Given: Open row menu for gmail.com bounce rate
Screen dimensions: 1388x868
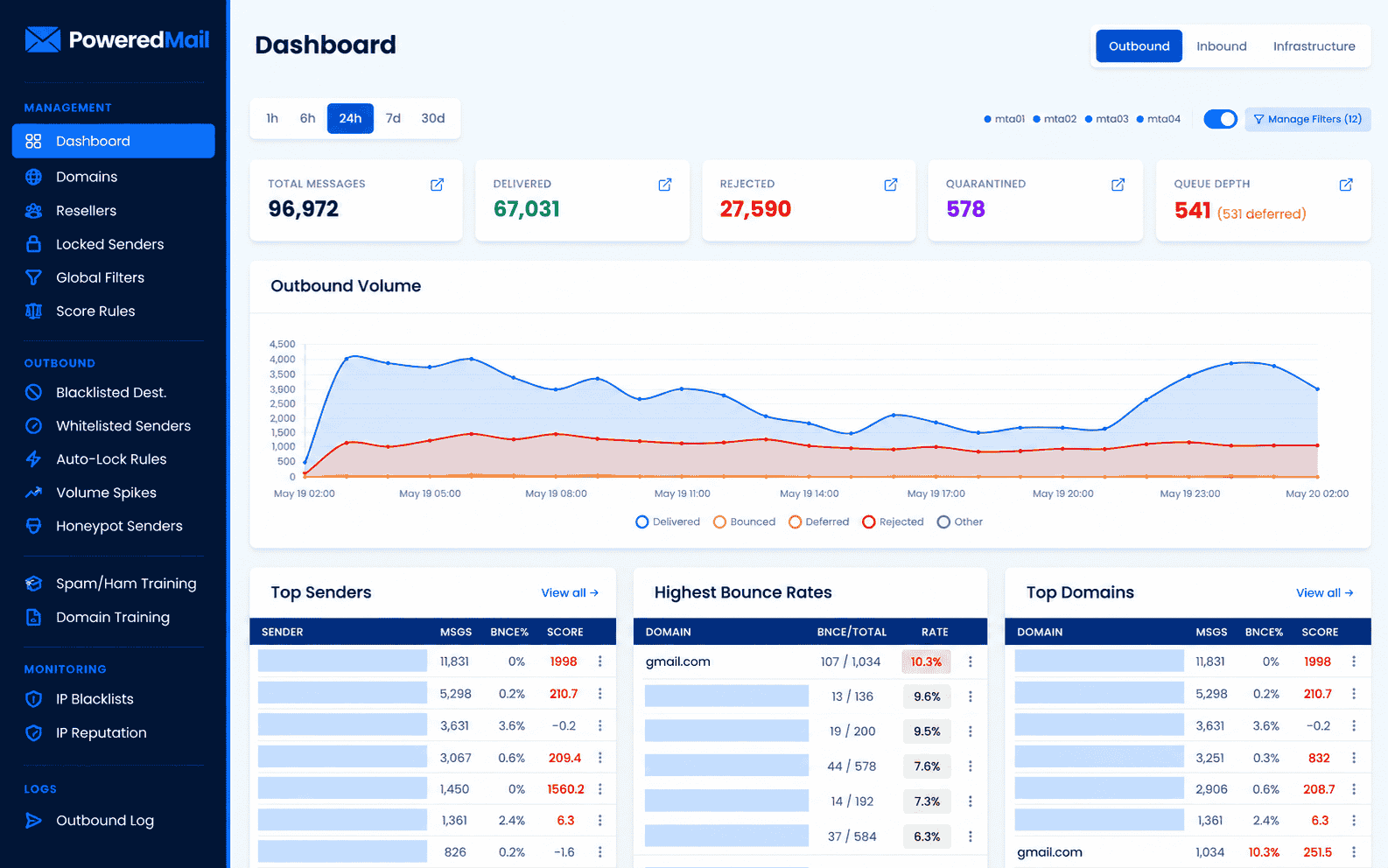Looking at the screenshot, I should pyautogui.click(x=970, y=661).
